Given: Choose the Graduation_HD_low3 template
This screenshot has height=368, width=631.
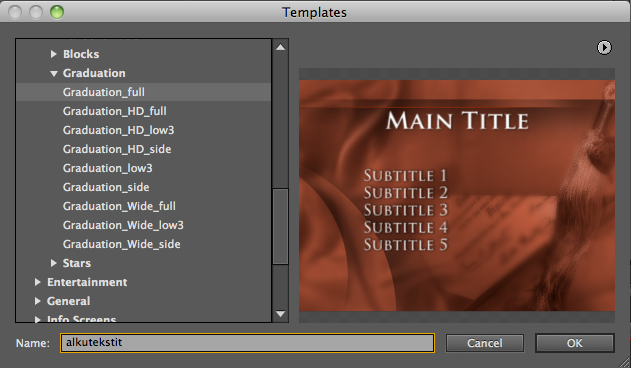Looking at the screenshot, I should (x=144, y=130).
